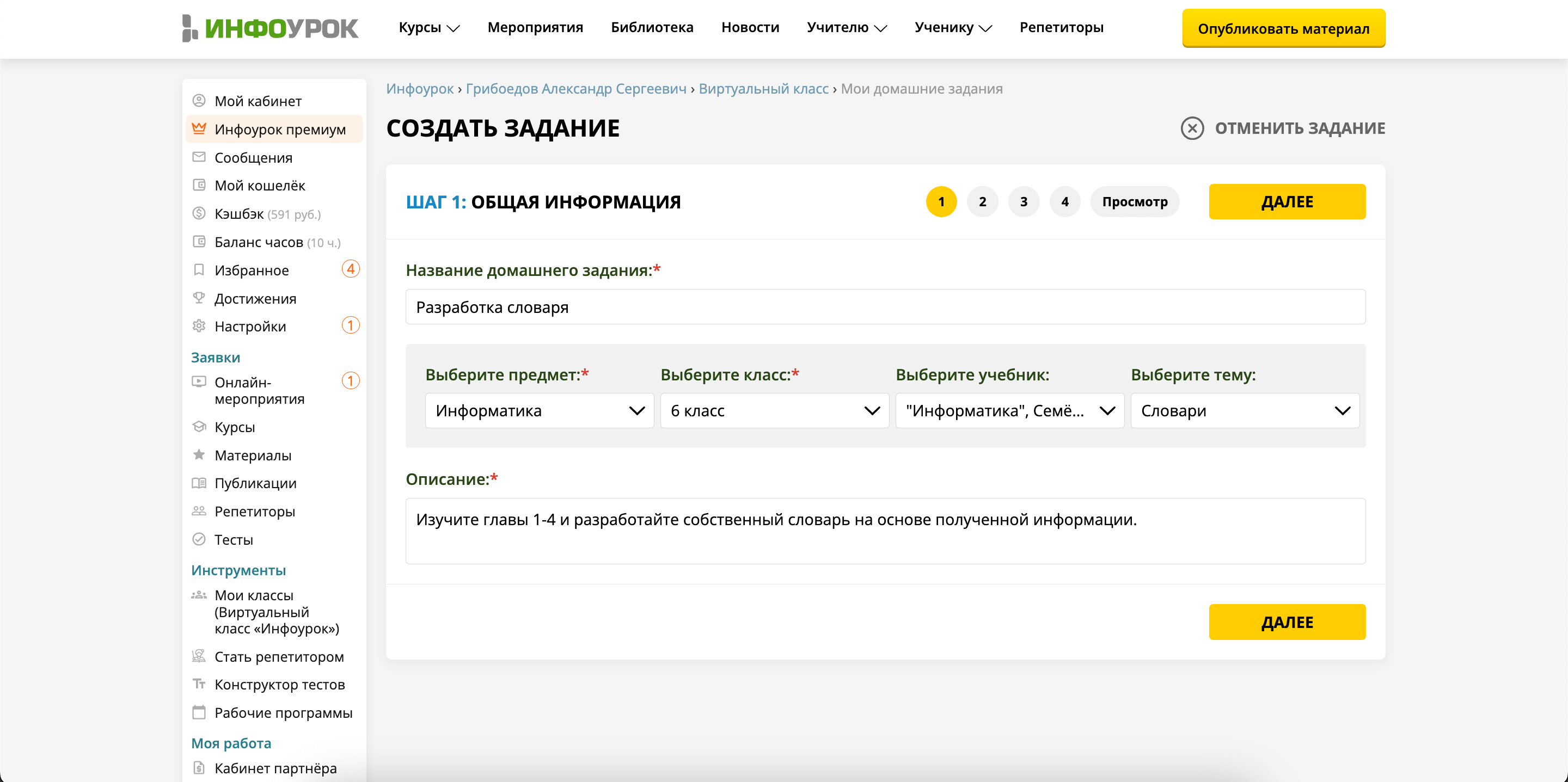Click the Инфоурок logo
Viewport: 1568px width, 782px height.
[270, 28]
